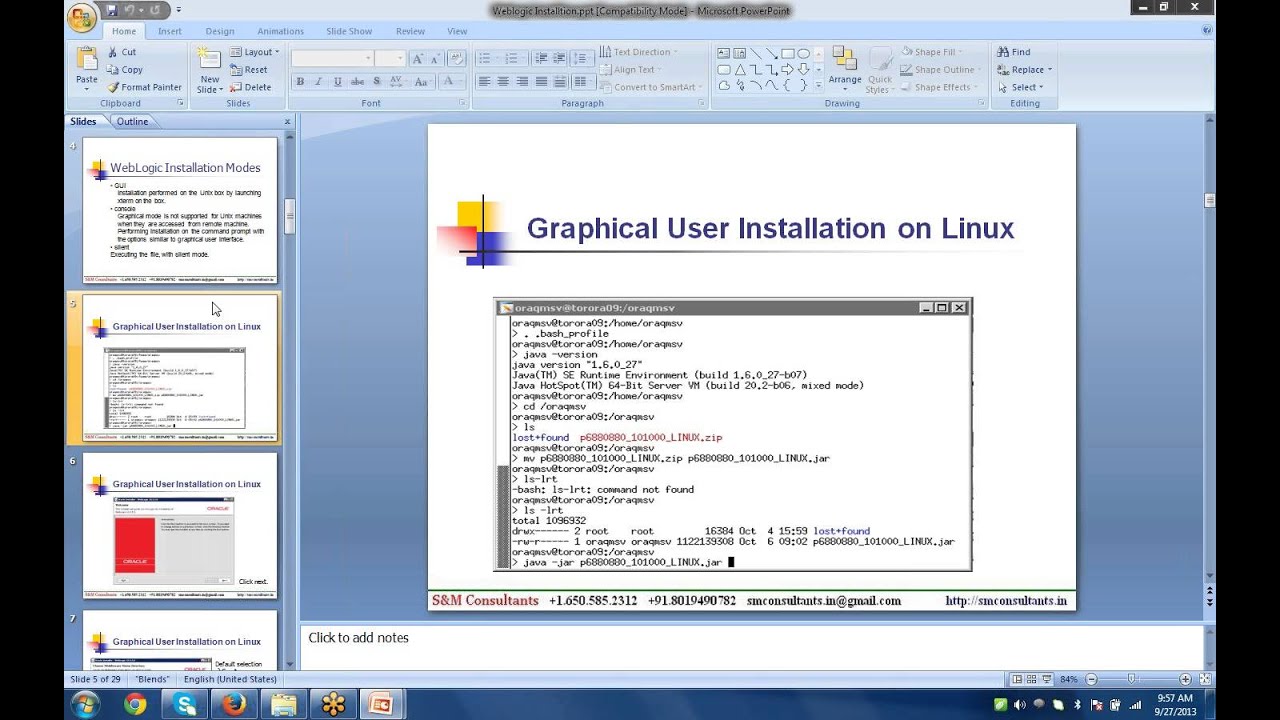Open the Animations ribbon tab
The image size is (1280, 720).
click(x=280, y=31)
